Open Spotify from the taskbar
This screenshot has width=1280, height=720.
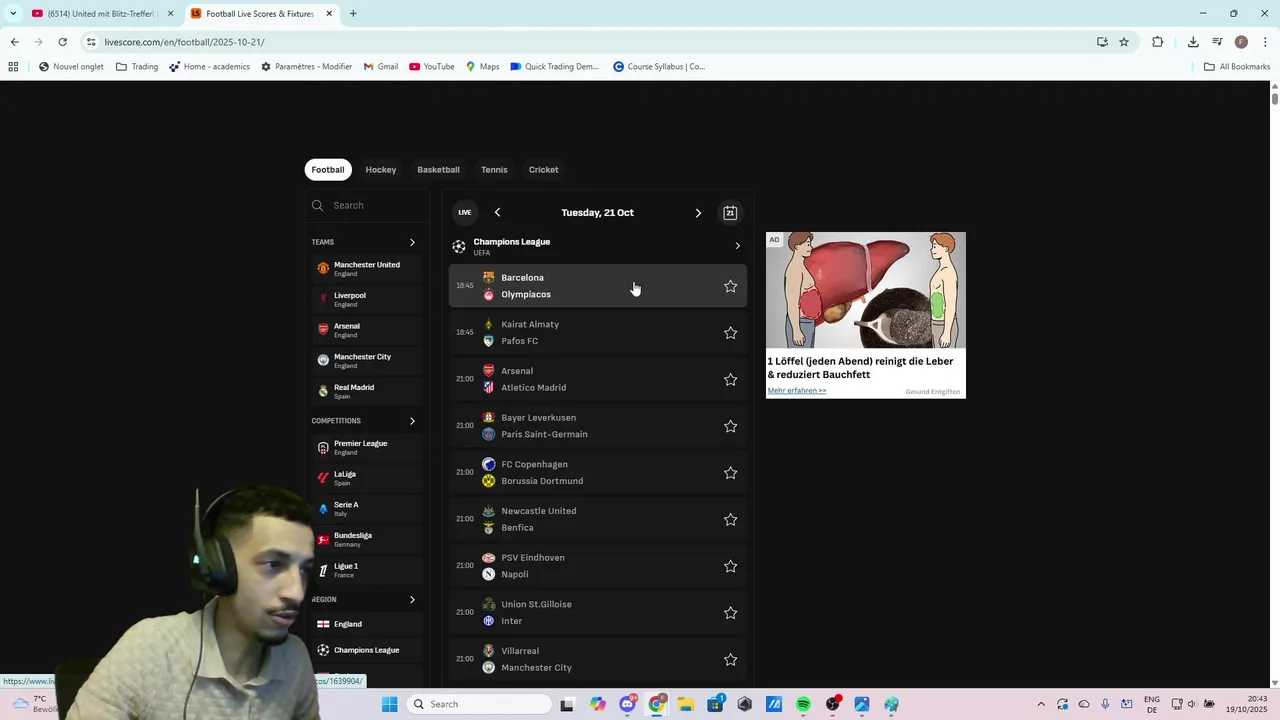coord(803,704)
